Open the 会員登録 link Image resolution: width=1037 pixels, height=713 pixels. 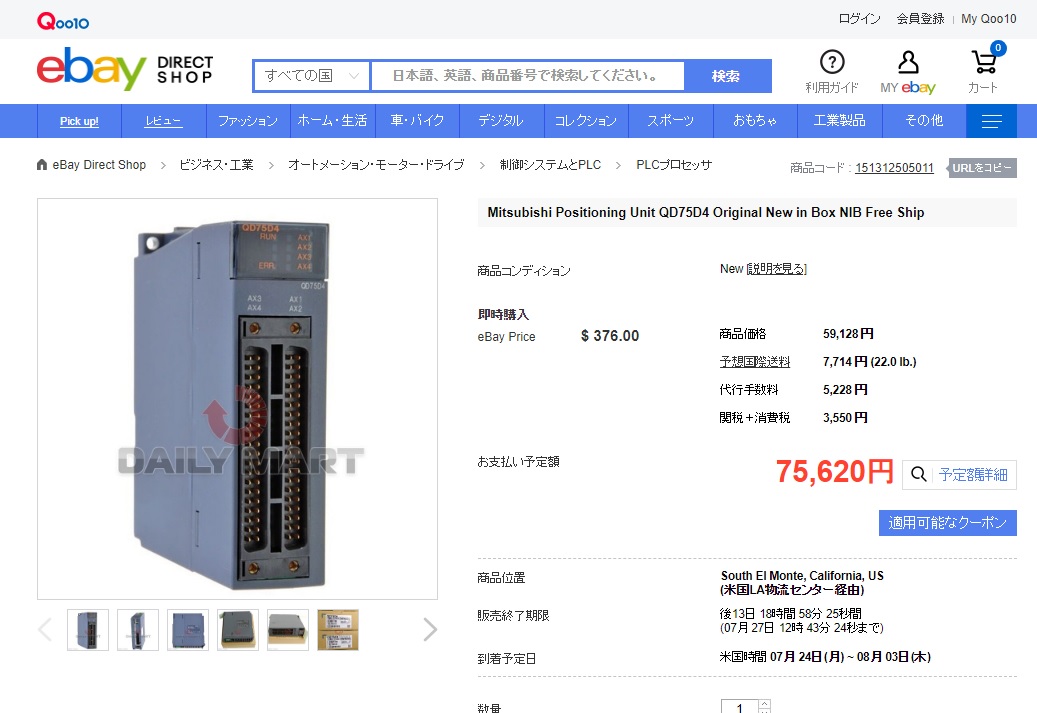coord(920,19)
